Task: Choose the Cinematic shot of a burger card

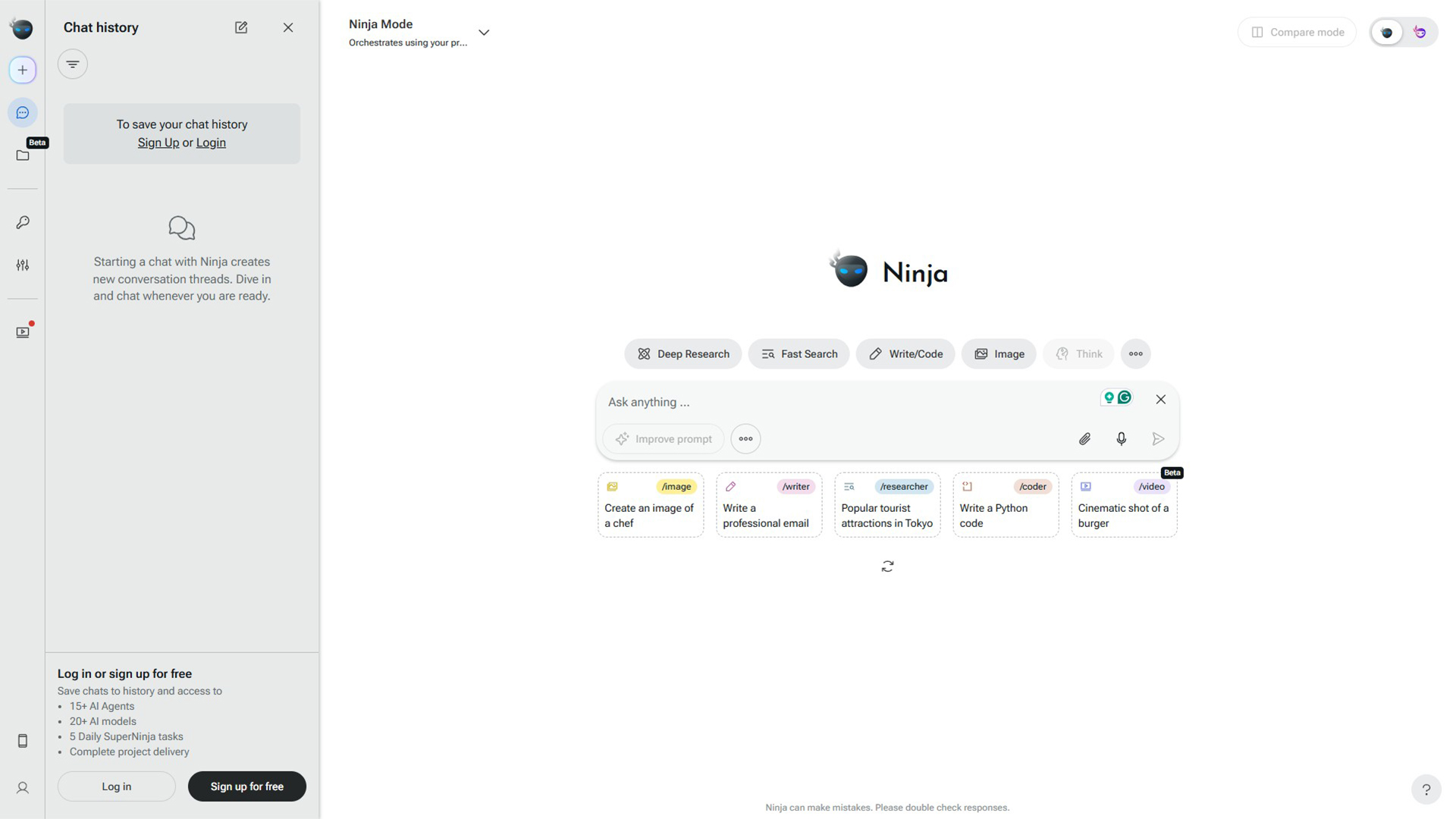Action: (x=1124, y=505)
